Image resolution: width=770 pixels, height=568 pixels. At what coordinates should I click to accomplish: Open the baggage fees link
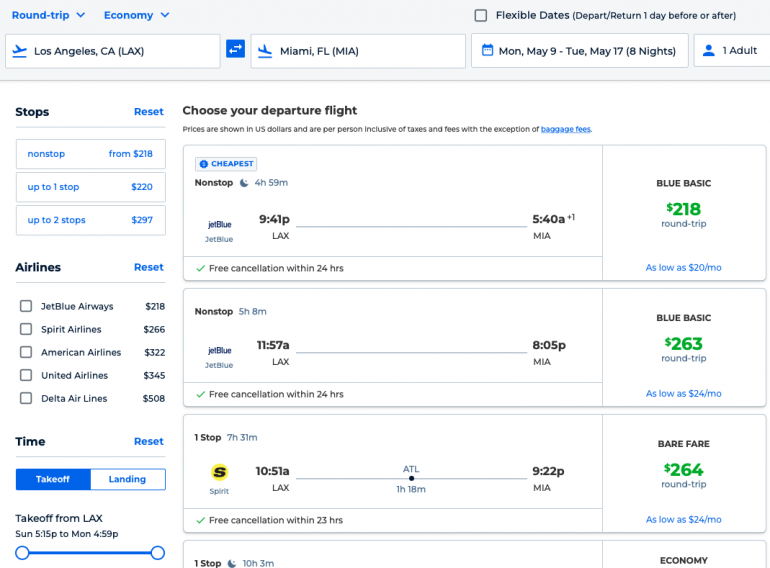[565, 129]
